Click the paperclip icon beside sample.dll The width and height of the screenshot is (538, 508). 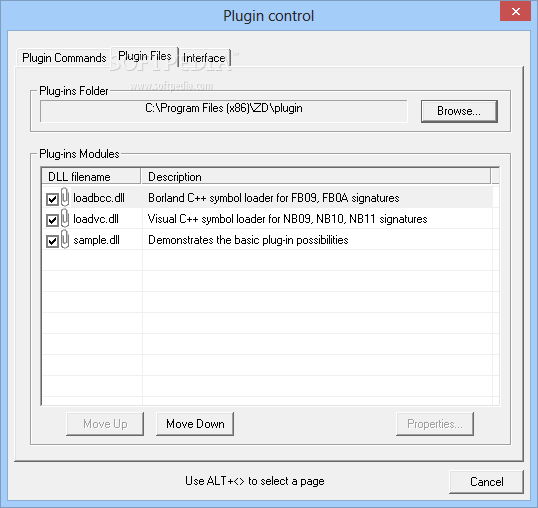(x=65, y=239)
